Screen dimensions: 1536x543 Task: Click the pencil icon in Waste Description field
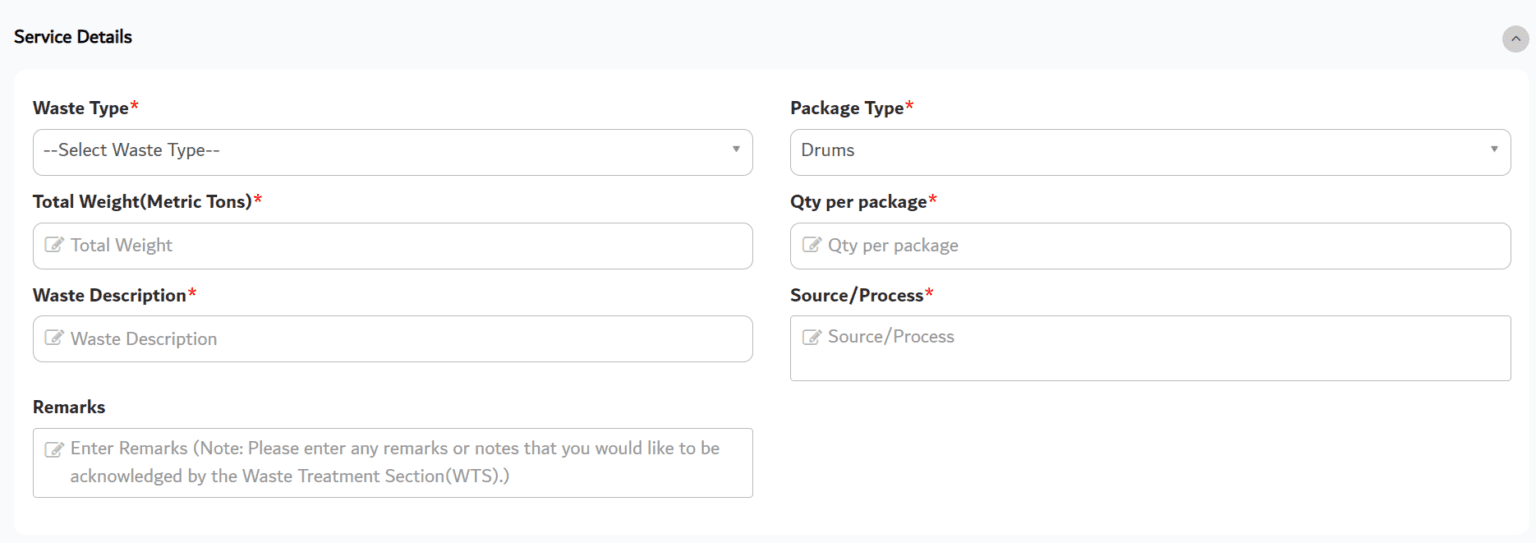54,339
